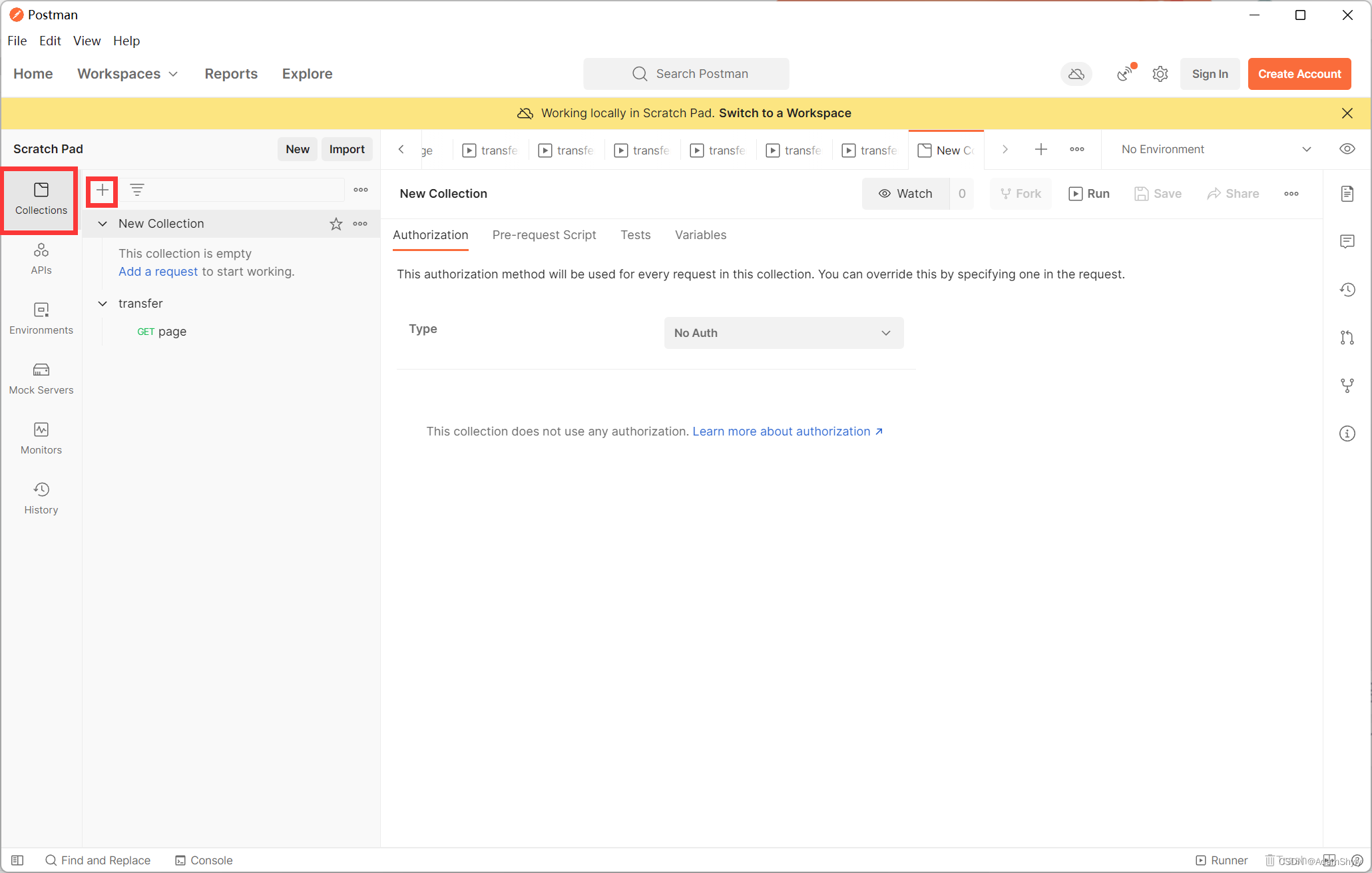This screenshot has height=873, width=1372.
Task: Click the Add a request link
Action: (x=158, y=272)
